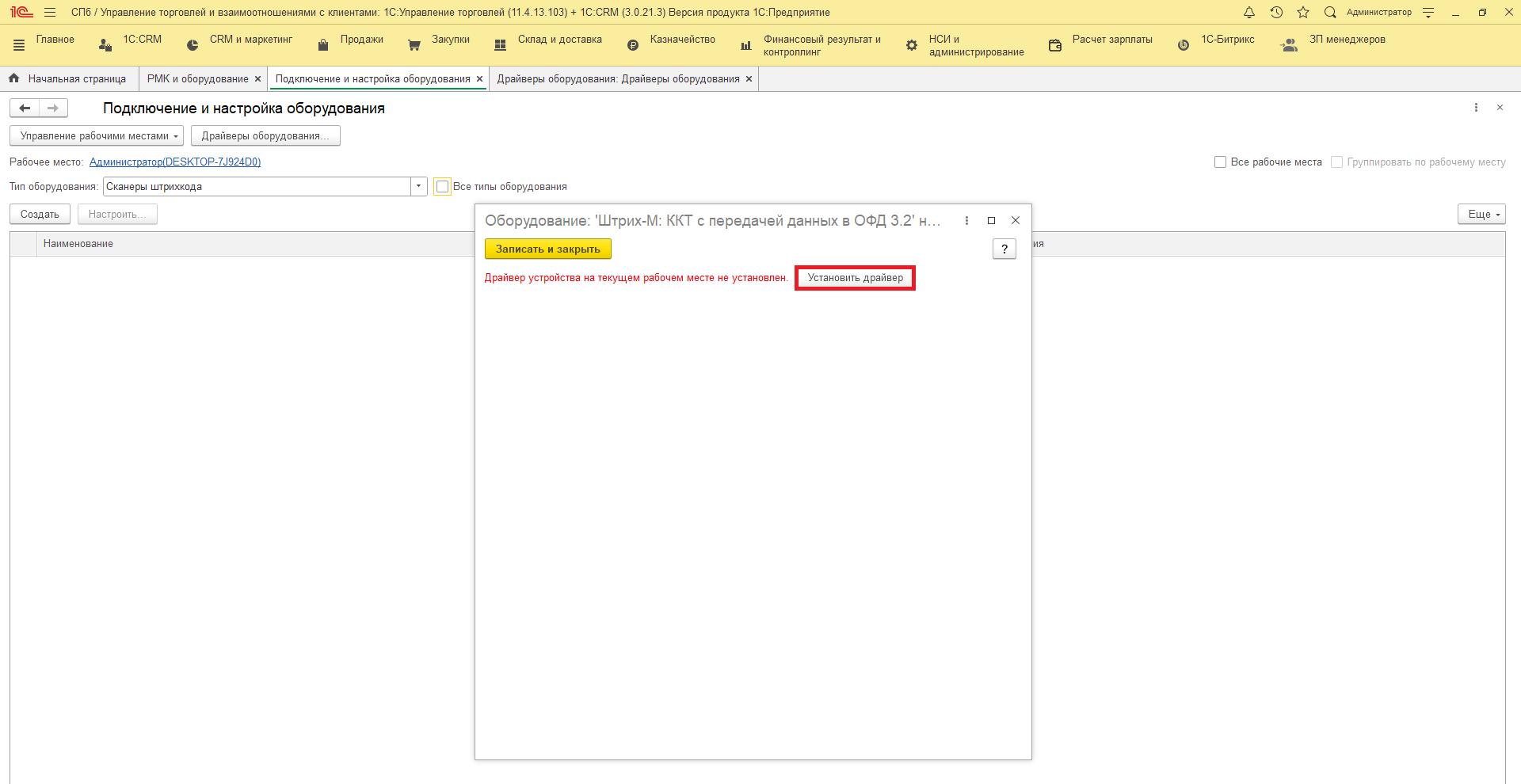Click the search magnifier icon
The height and width of the screenshot is (784, 1521).
coord(1330,12)
